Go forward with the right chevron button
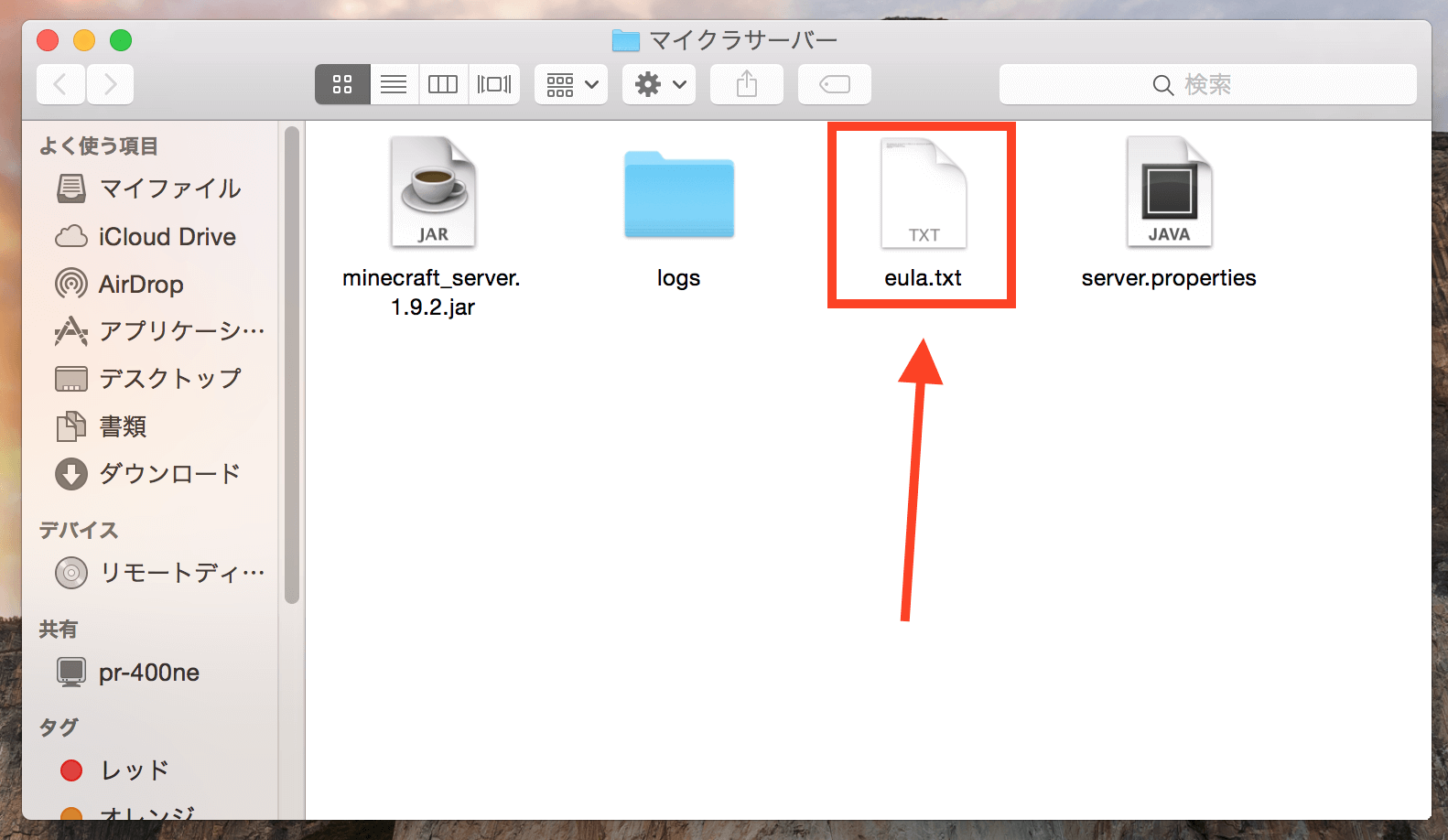 pos(110,84)
